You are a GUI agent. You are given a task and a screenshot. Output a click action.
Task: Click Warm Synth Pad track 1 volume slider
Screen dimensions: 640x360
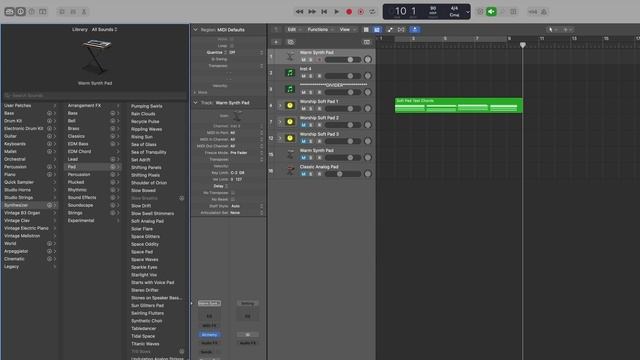tap(343, 60)
